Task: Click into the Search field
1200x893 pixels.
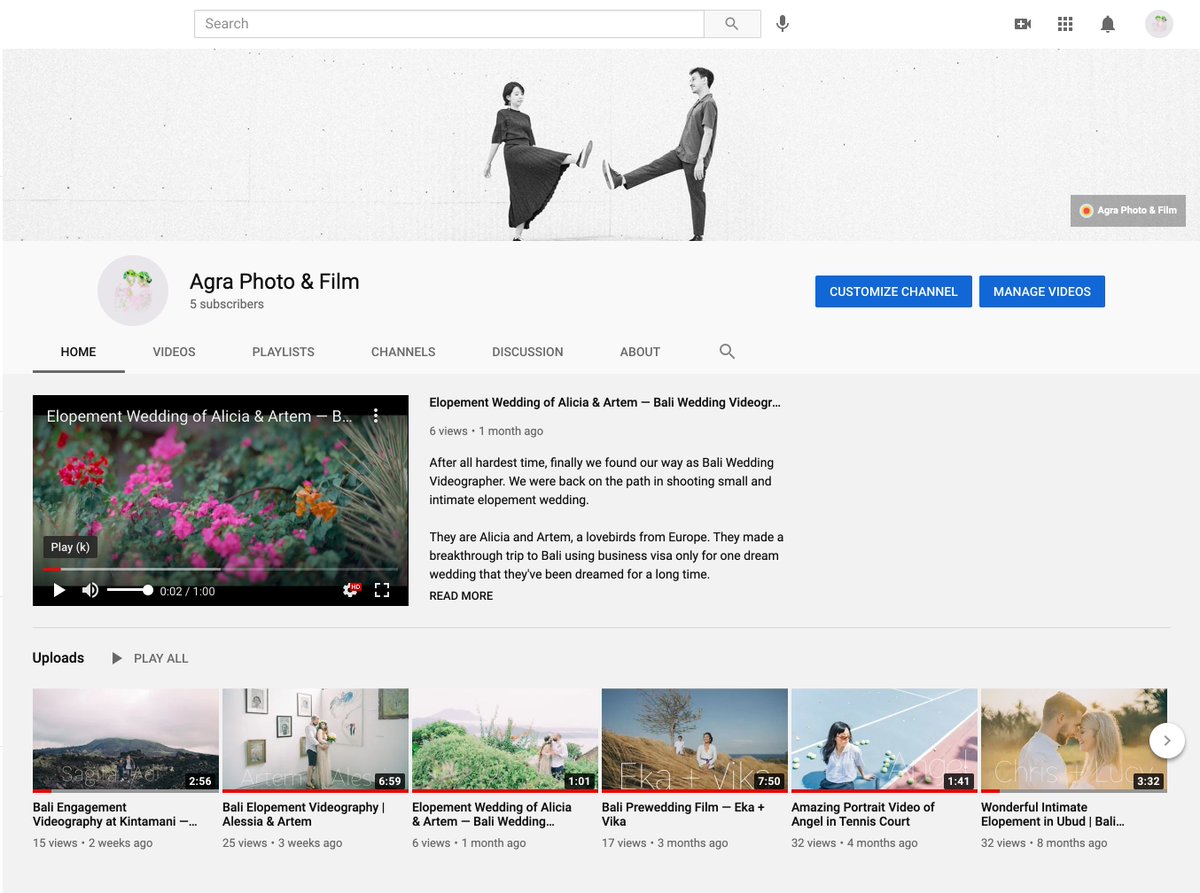Action: tap(449, 24)
